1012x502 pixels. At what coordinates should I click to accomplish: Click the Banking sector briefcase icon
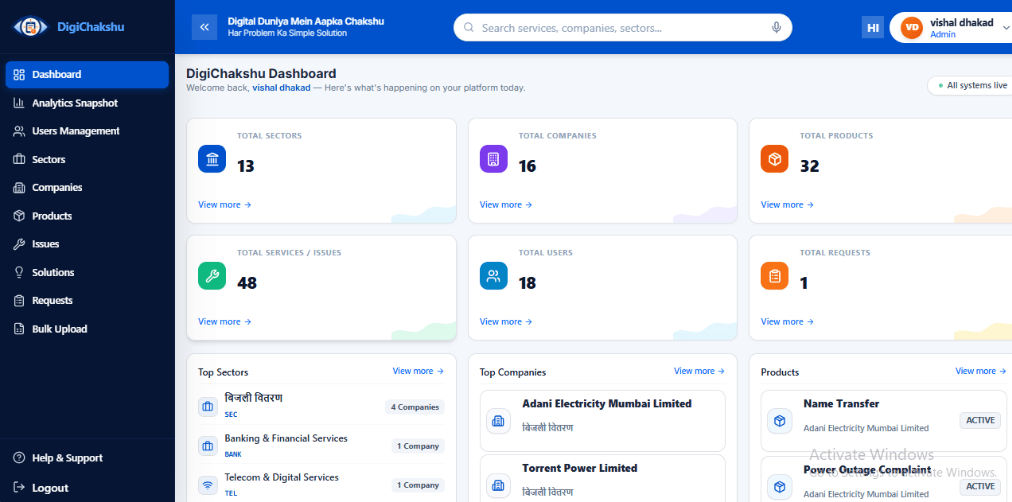pos(208,446)
